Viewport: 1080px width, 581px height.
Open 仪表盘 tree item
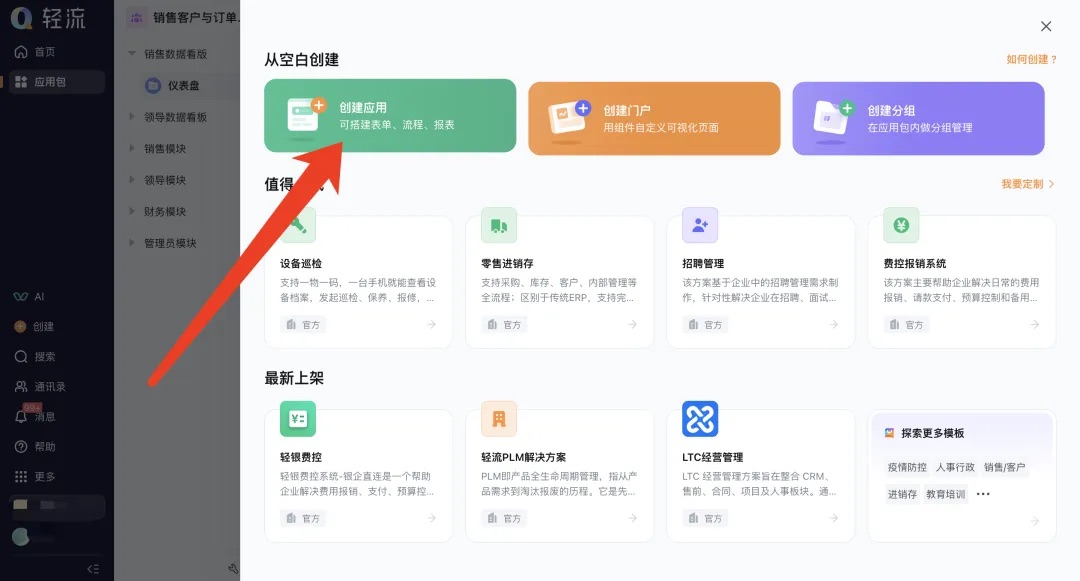183,85
